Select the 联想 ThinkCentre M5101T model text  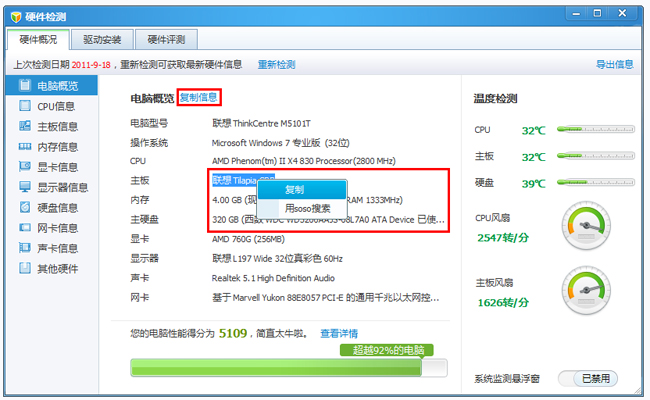pos(261,124)
